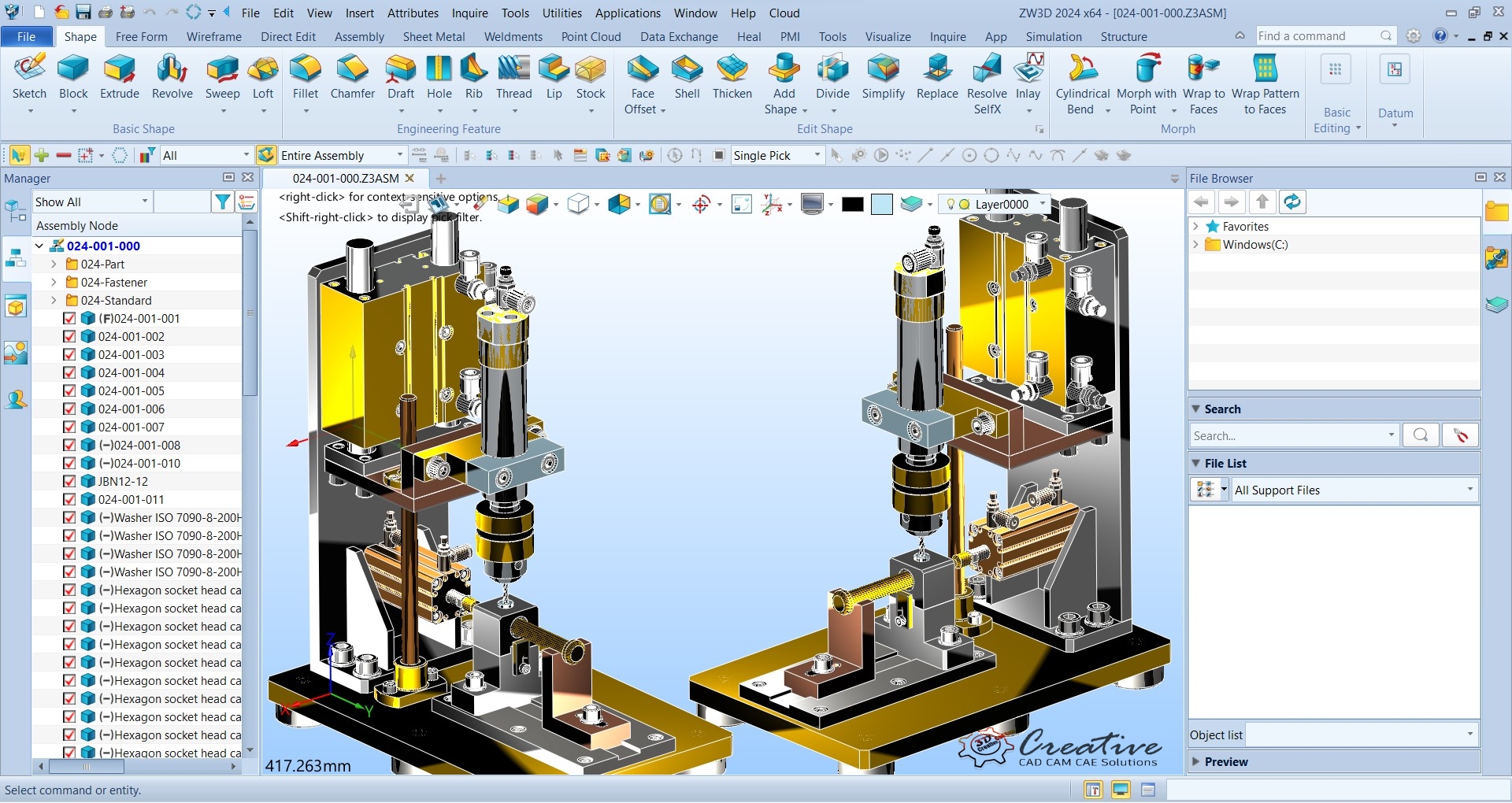
Task: Expand the 024-Part folder
Action: [54, 264]
